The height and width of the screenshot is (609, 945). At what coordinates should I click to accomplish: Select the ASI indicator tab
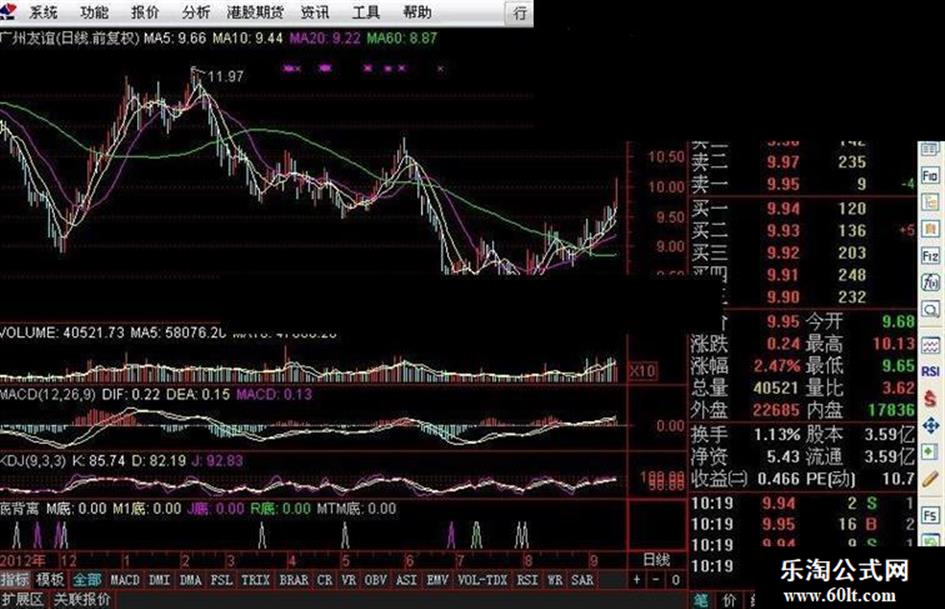[406, 580]
